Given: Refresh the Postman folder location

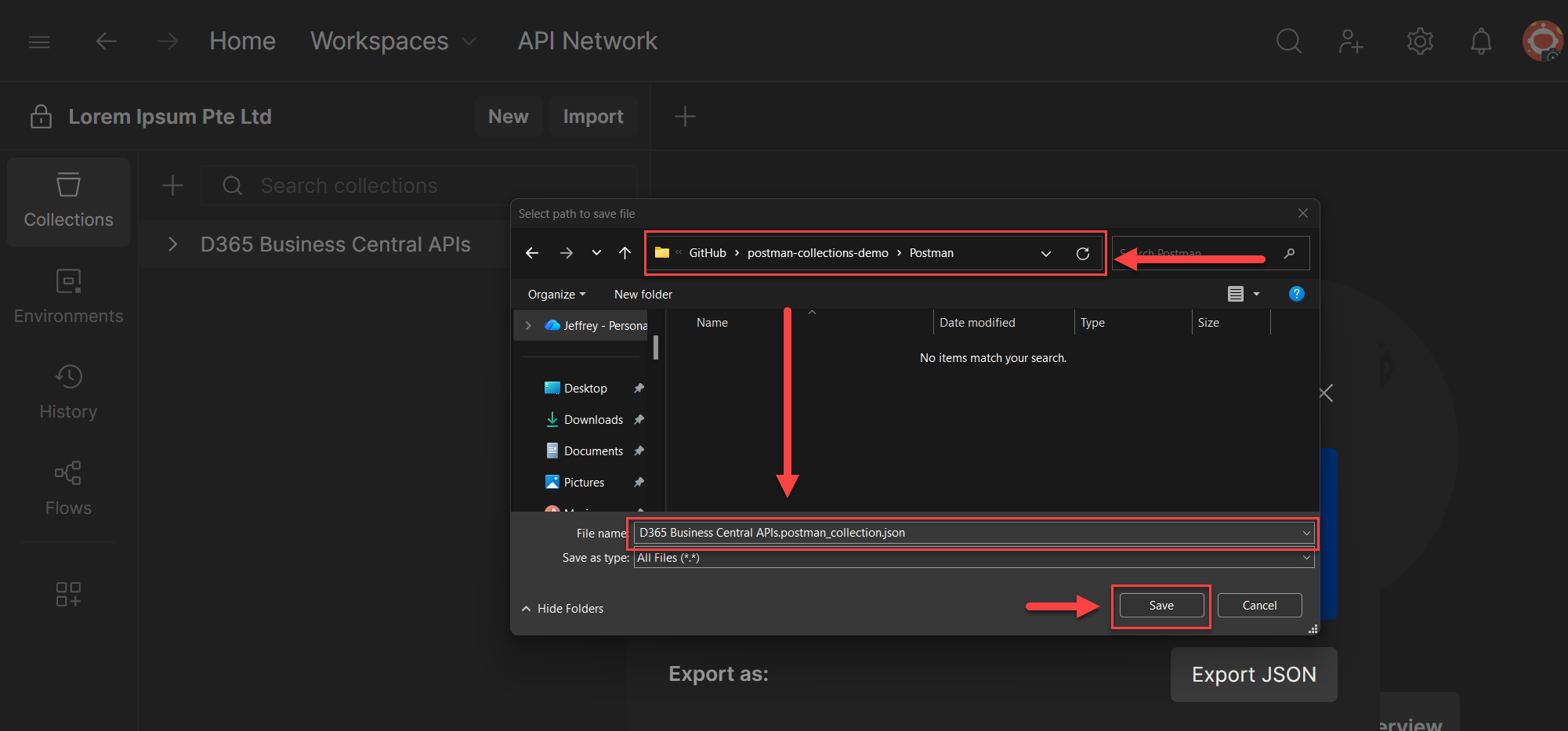Looking at the screenshot, I should (x=1083, y=253).
